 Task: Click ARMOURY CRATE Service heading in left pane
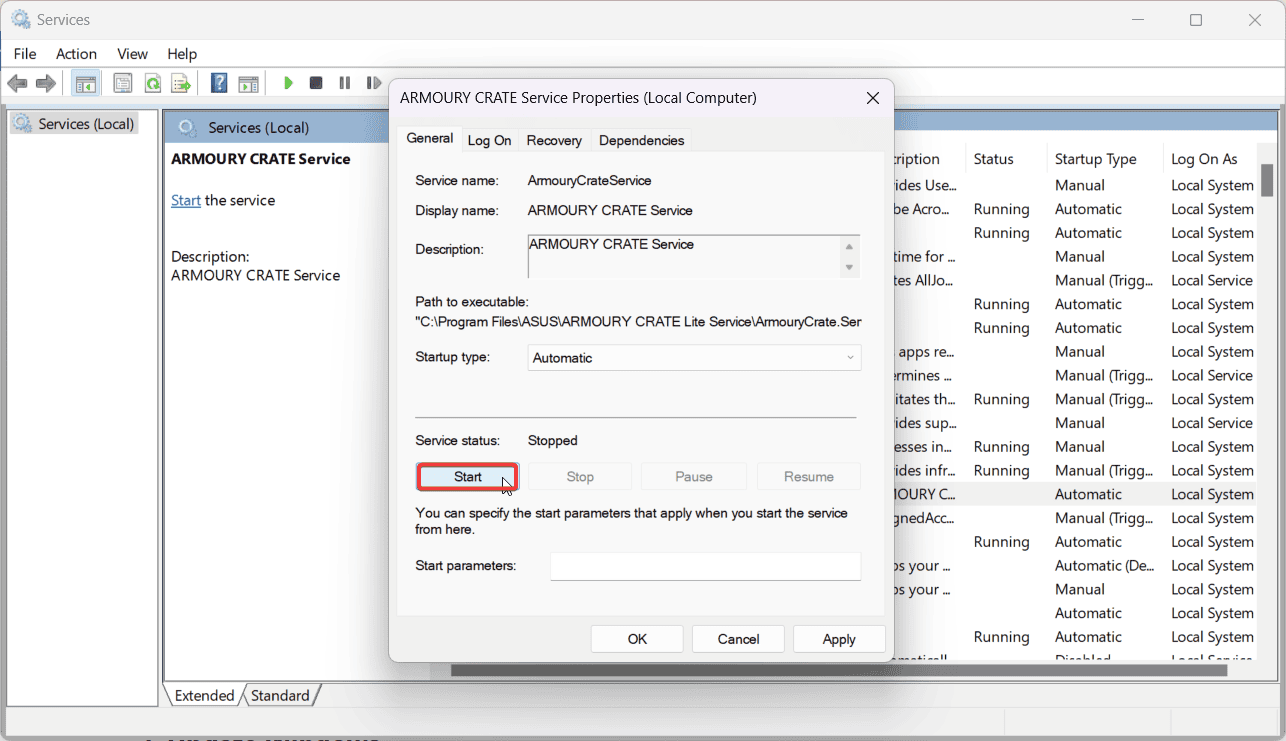(261, 159)
